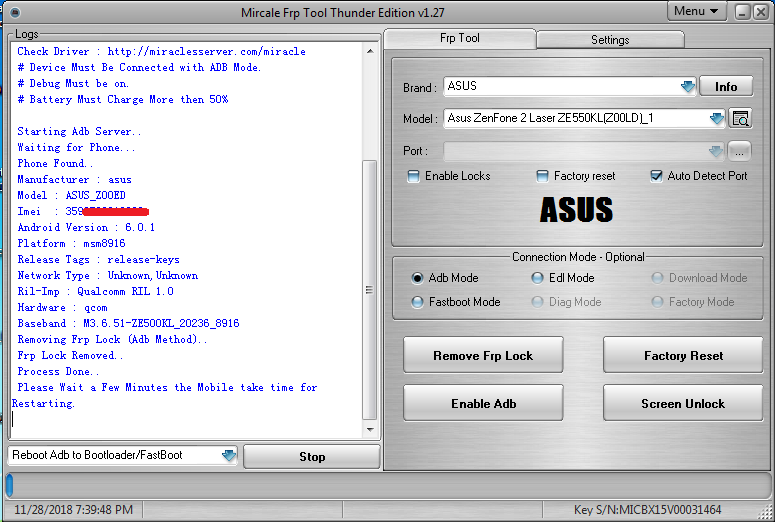Switch to the Settings tab

(610, 40)
